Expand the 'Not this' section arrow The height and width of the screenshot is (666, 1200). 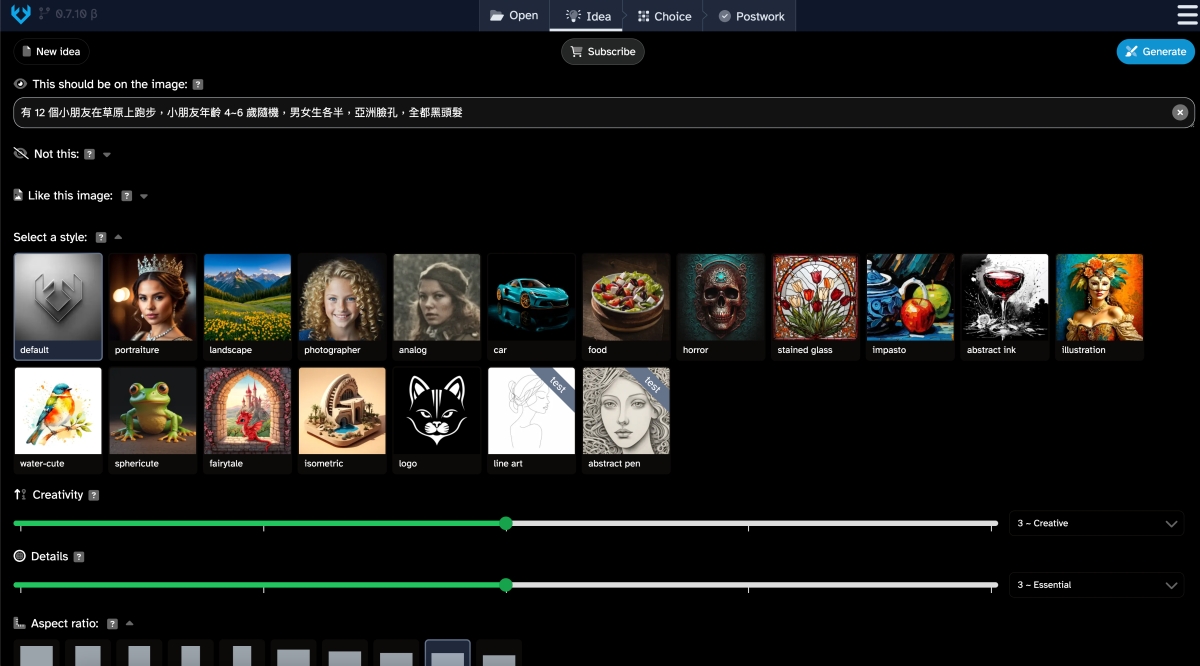click(x=107, y=155)
